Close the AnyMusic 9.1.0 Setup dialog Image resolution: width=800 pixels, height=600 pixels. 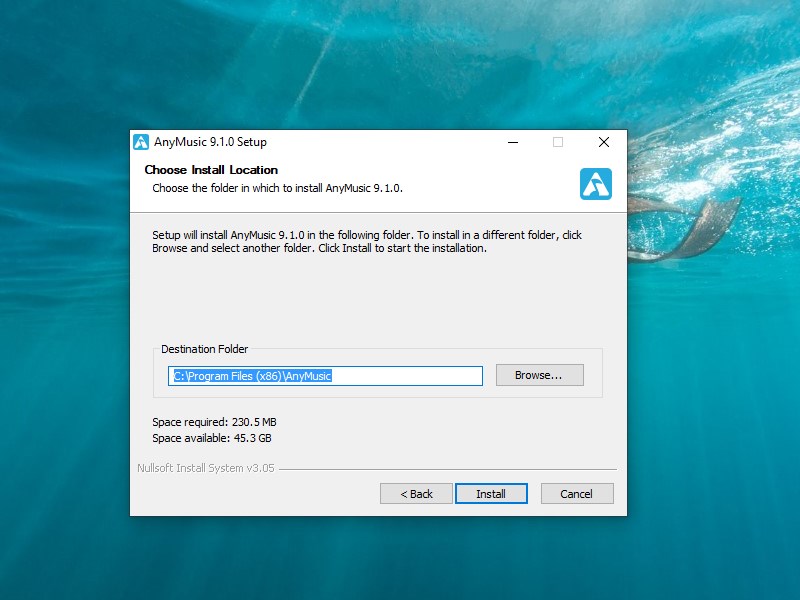pyautogui.click(x=604, y=142)
